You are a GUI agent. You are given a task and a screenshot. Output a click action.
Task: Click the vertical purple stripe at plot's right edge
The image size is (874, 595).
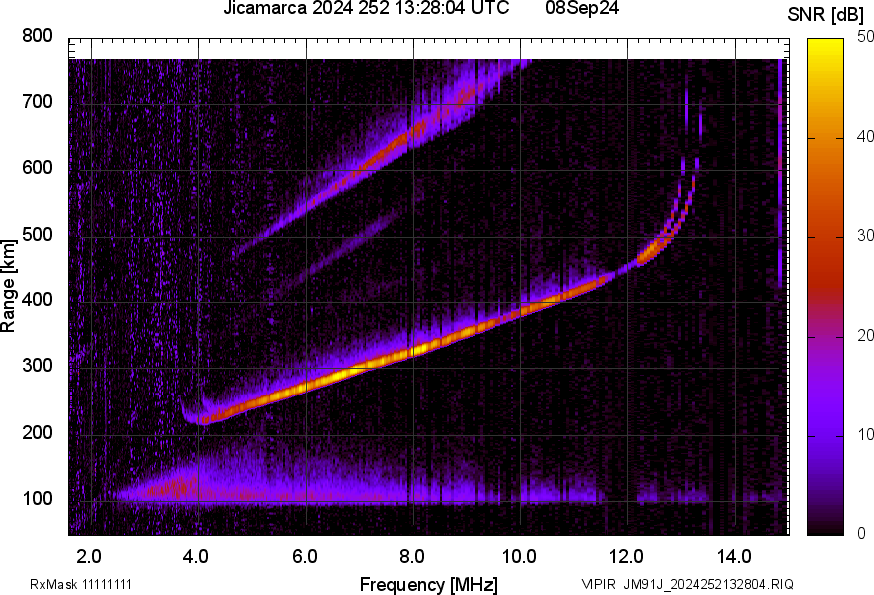[x=780, y=170]
